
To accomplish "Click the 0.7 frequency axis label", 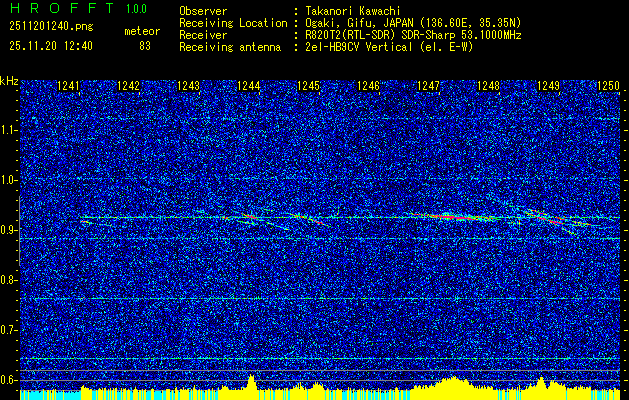I will coord(9,330).
